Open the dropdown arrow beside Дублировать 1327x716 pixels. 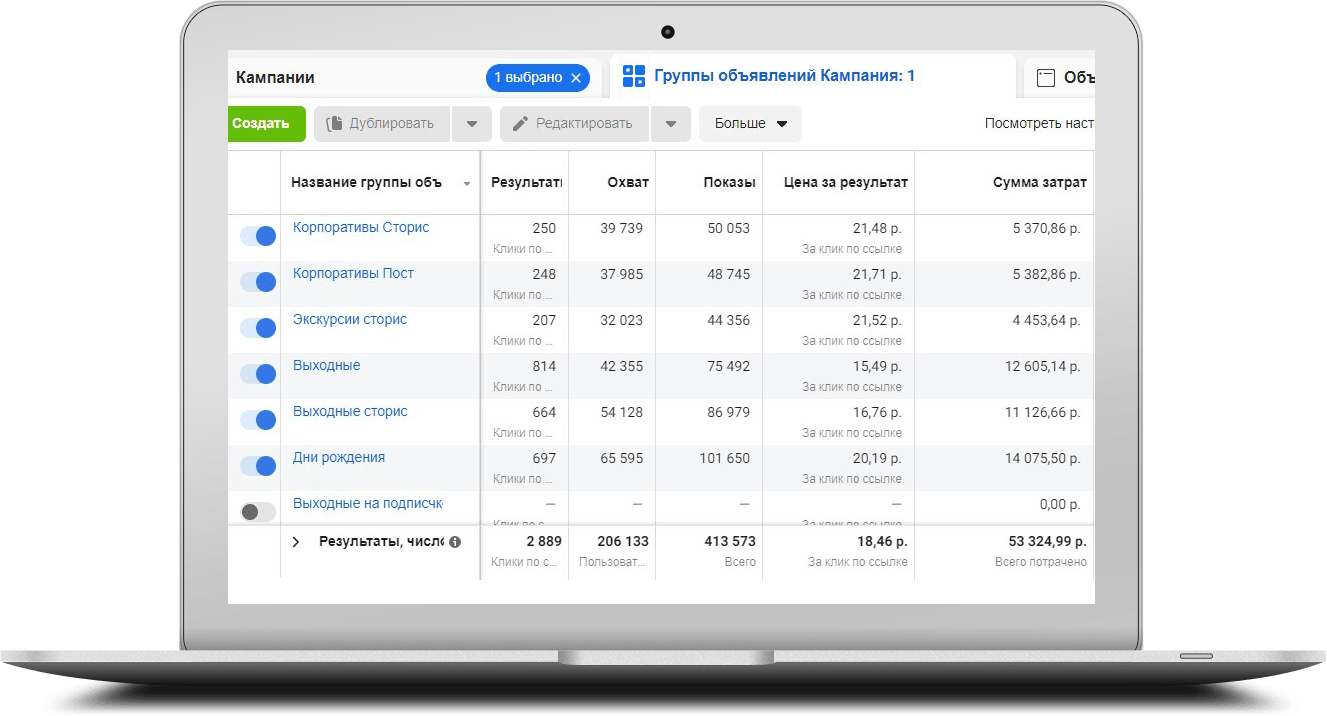click(471, 124)
